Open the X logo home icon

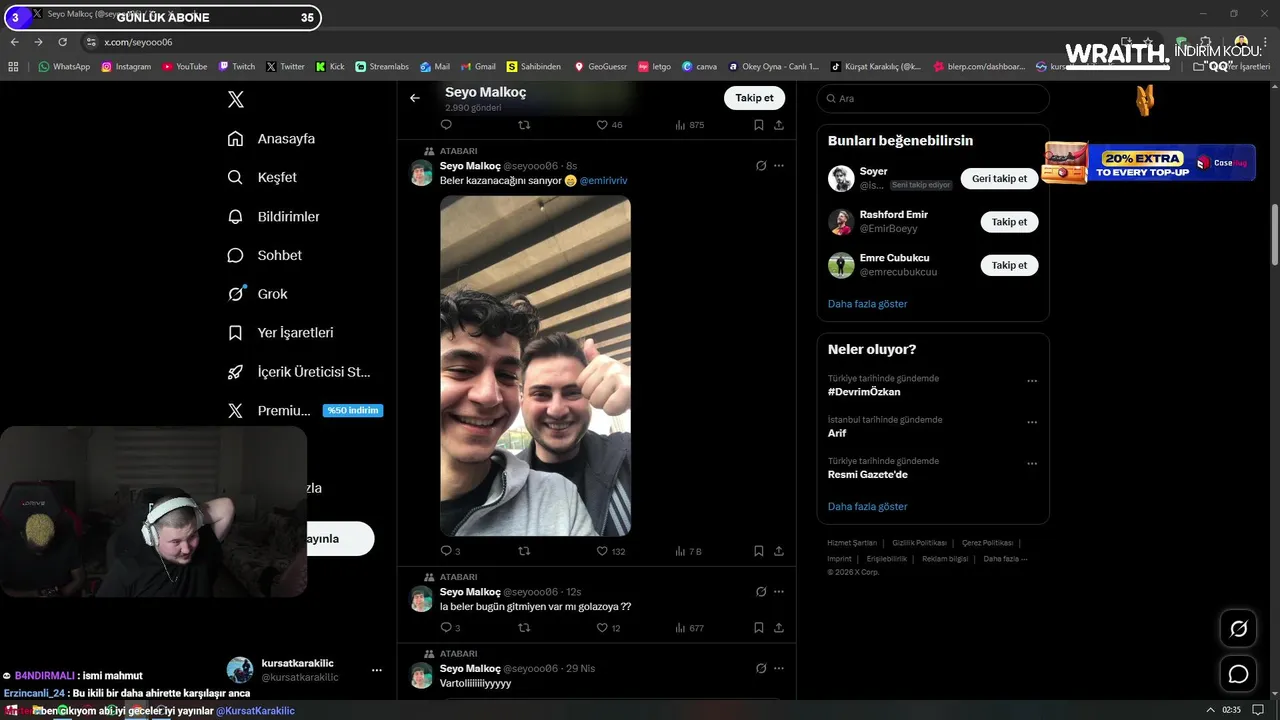[235, 99]
